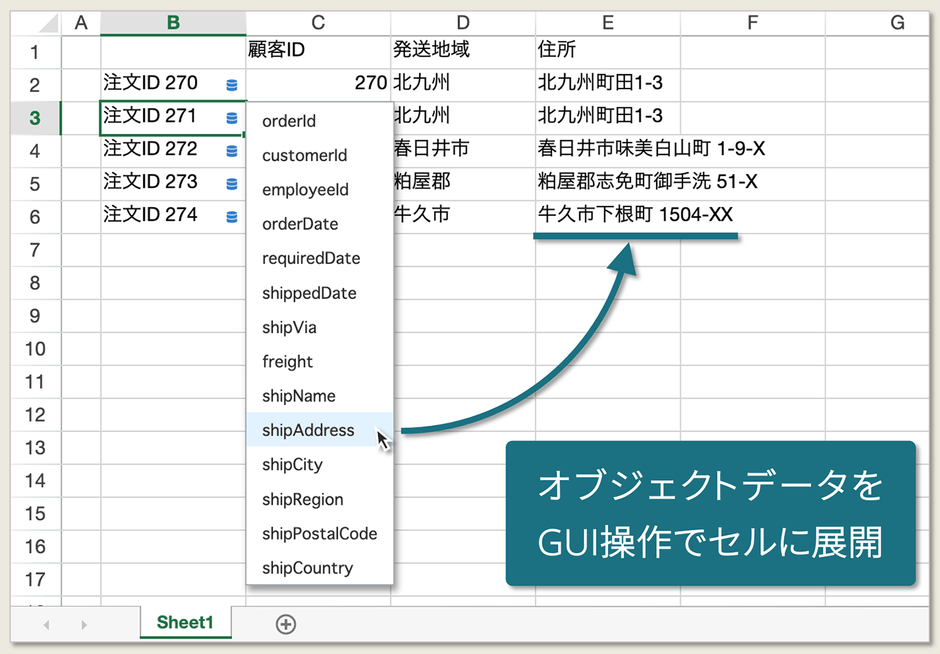Select row 3 header

pyautogui.click(x=35, y=118)
